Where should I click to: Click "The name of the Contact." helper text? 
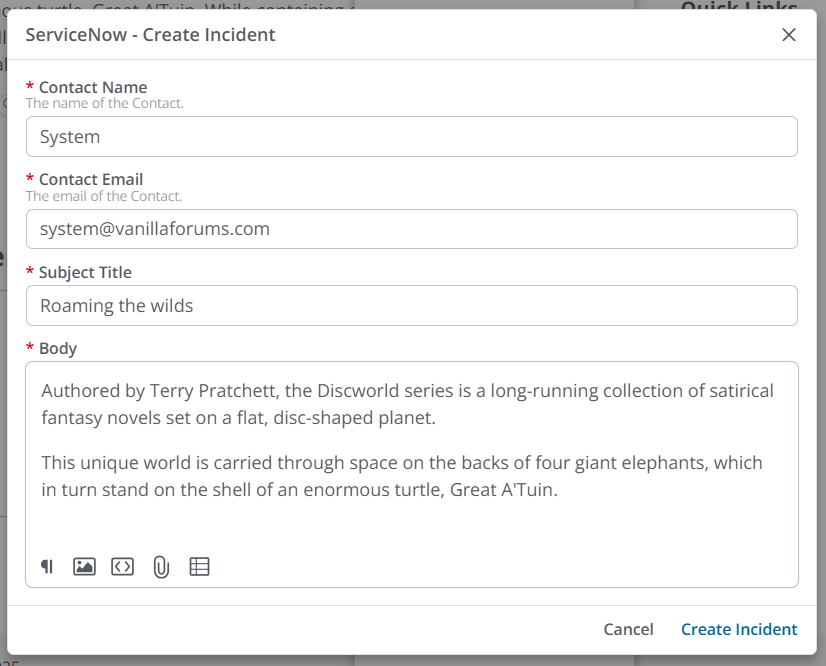(x=105, y=103)
